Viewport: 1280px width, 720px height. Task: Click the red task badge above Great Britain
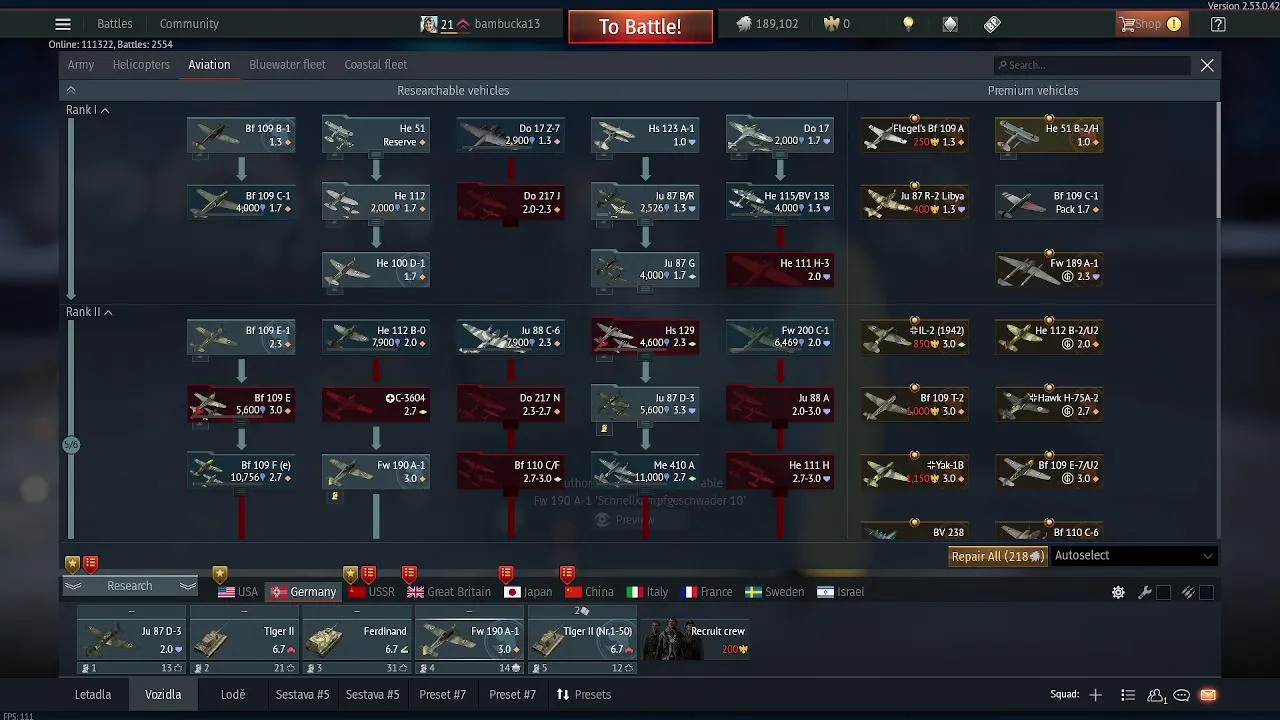[409, 574]
